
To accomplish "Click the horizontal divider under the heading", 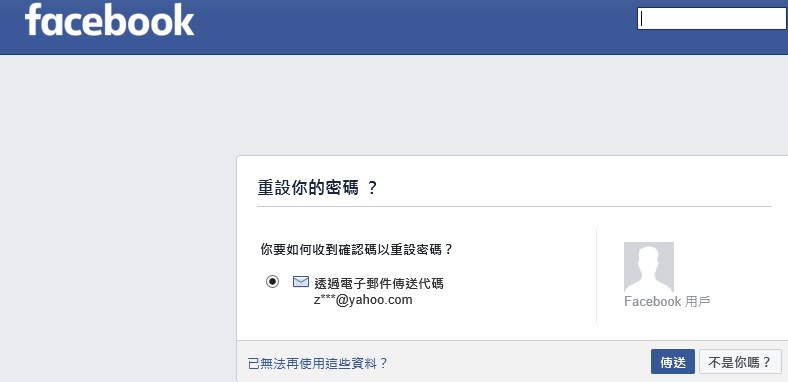I will (x=514, y=206).
